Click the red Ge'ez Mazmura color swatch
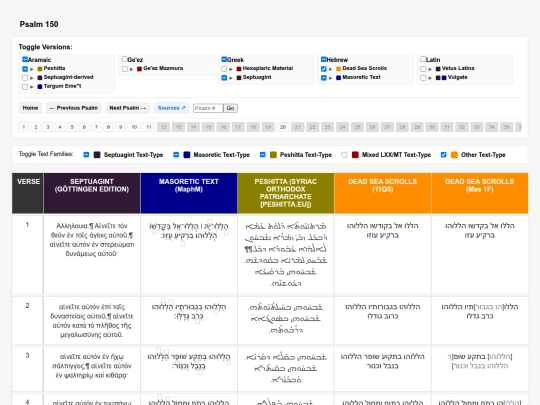 click(139, 69)
